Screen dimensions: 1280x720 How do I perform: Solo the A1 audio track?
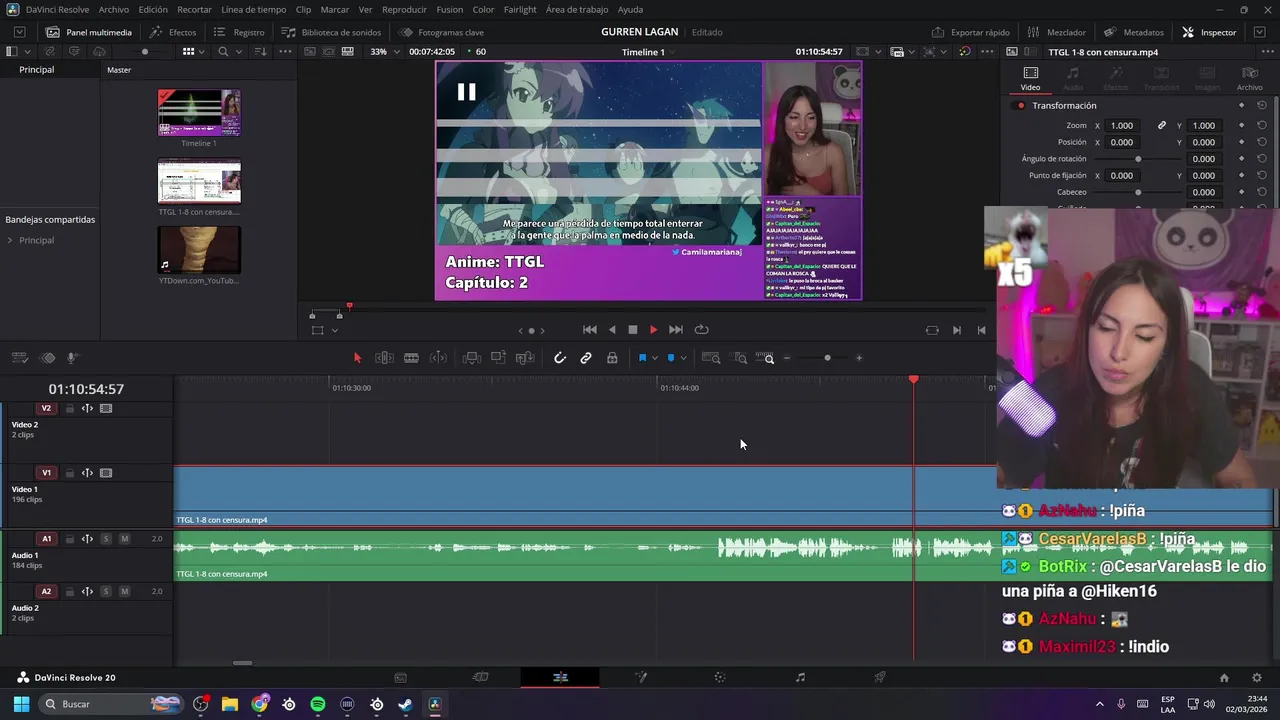(105, 539)
